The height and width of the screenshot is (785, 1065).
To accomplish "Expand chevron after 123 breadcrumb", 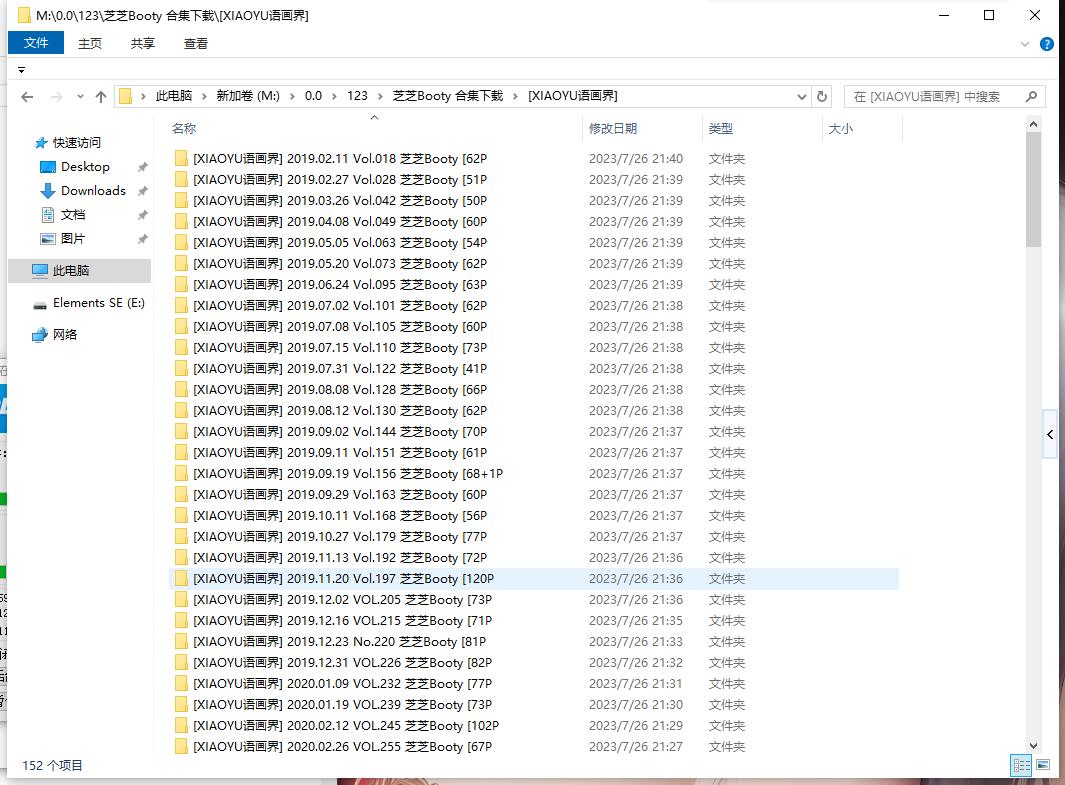I will pos(380,96).
